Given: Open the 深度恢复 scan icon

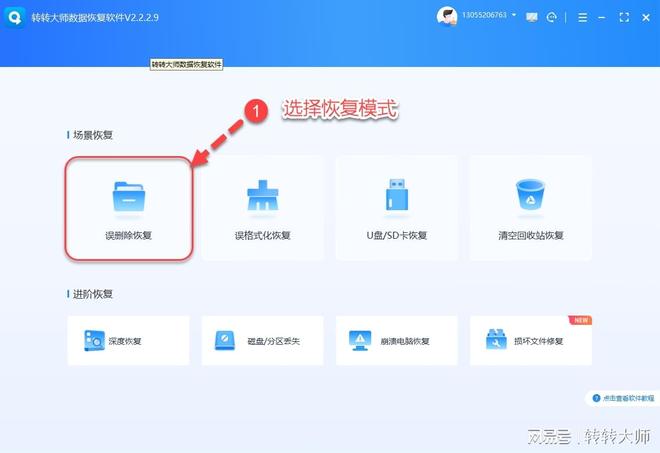Looking at the screenshot, I should coord(94,340).
